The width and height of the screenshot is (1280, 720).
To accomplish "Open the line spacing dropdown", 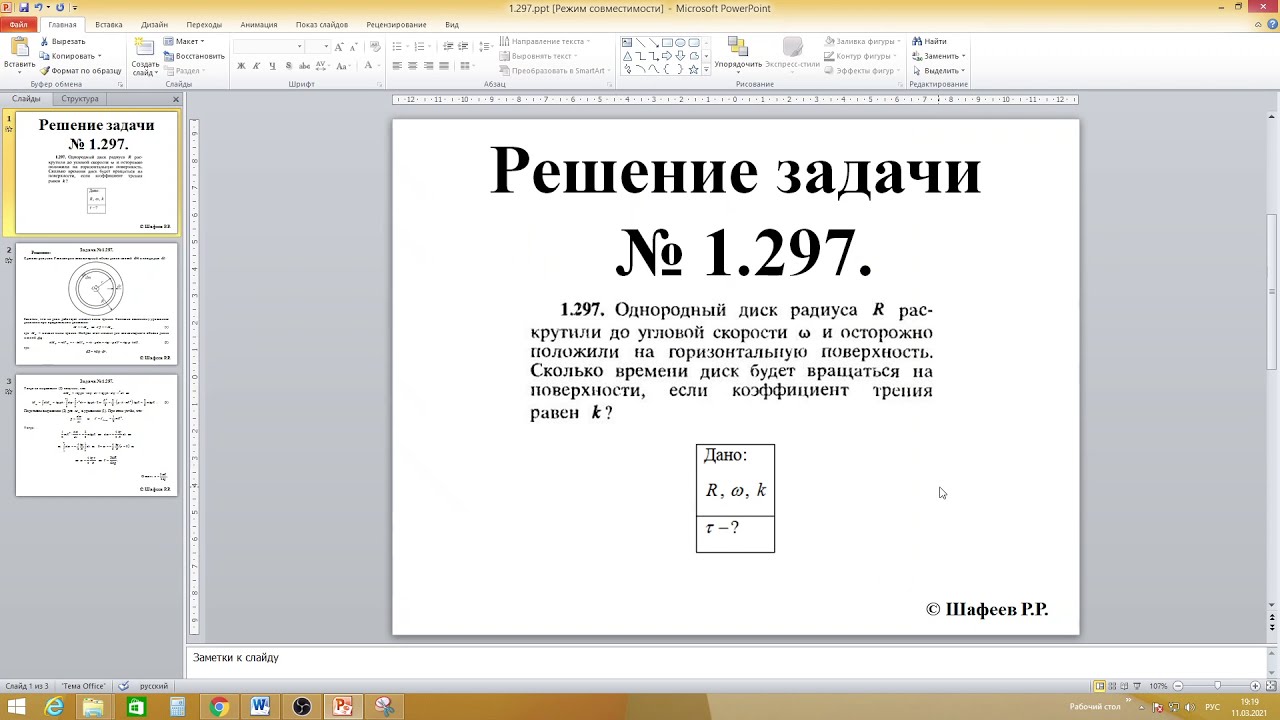I will point(485,47).
